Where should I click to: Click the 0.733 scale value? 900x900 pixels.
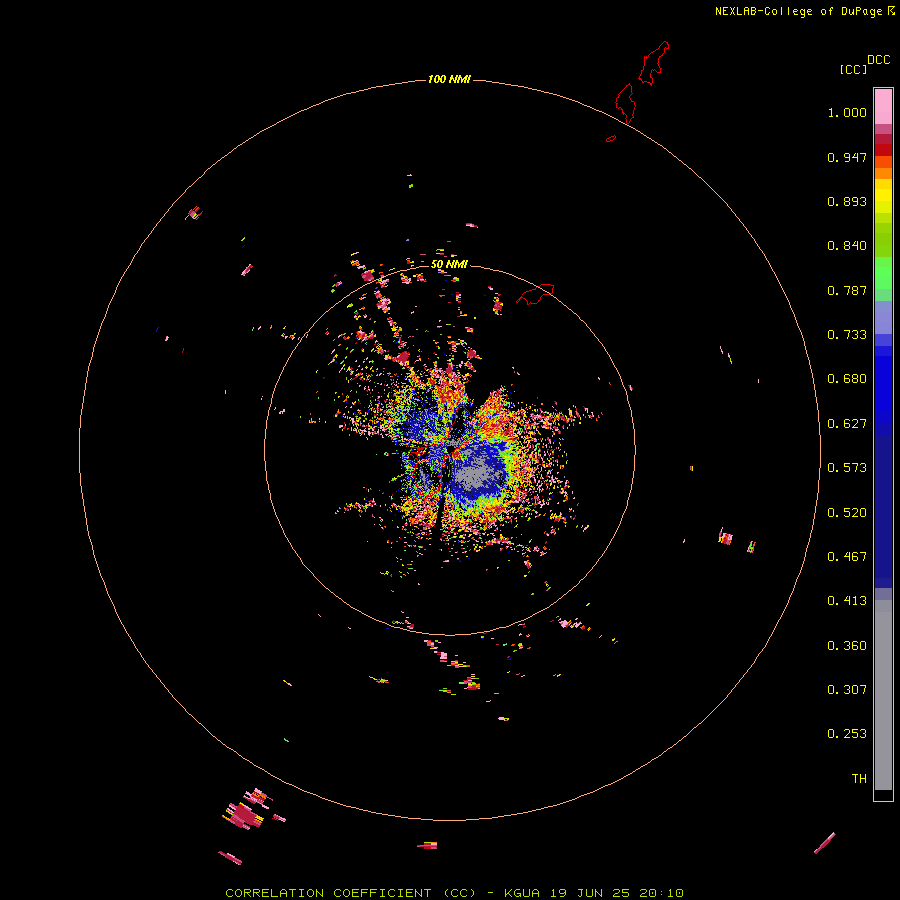847,335
